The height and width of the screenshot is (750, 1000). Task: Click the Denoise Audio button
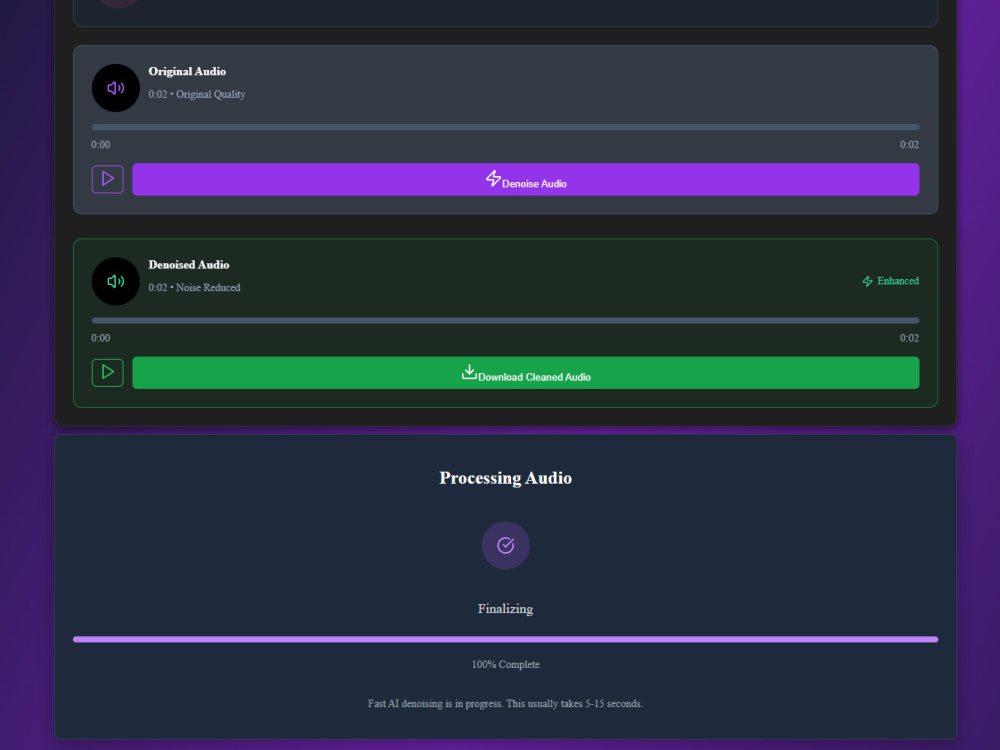[526, 179]
